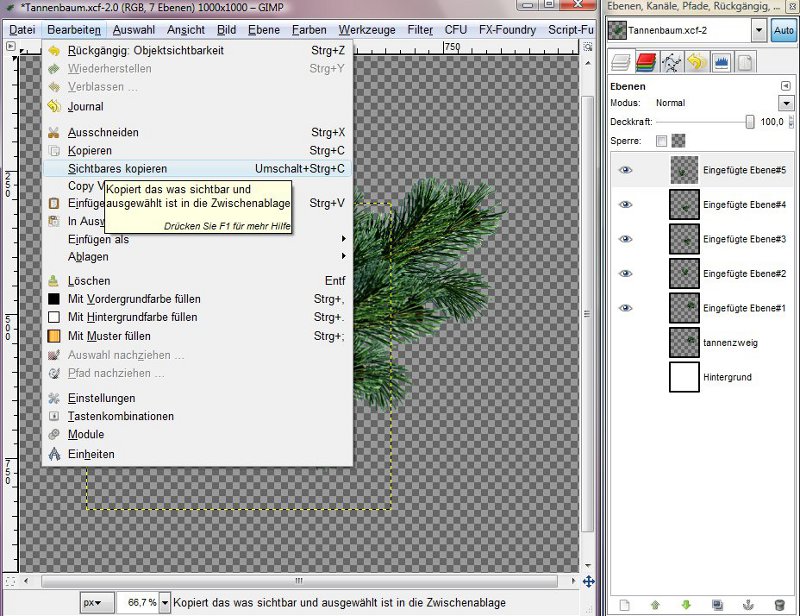
Task: Open the px unit dropdown in status bar
Action: coord(93,603)
